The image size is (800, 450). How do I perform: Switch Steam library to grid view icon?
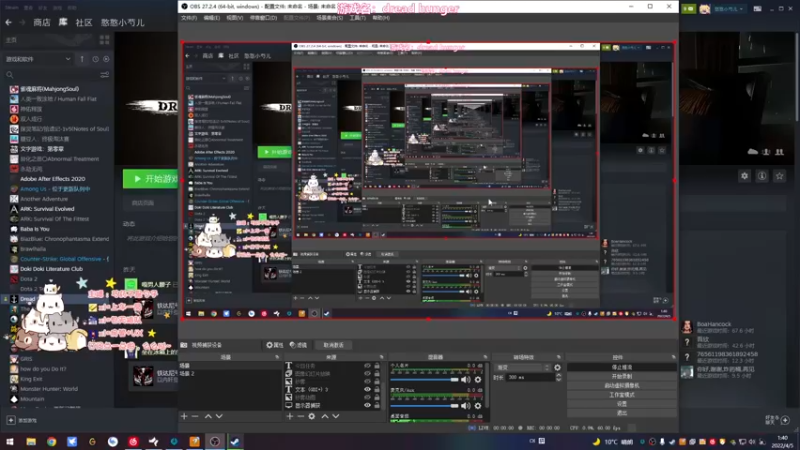click(105, 40)
